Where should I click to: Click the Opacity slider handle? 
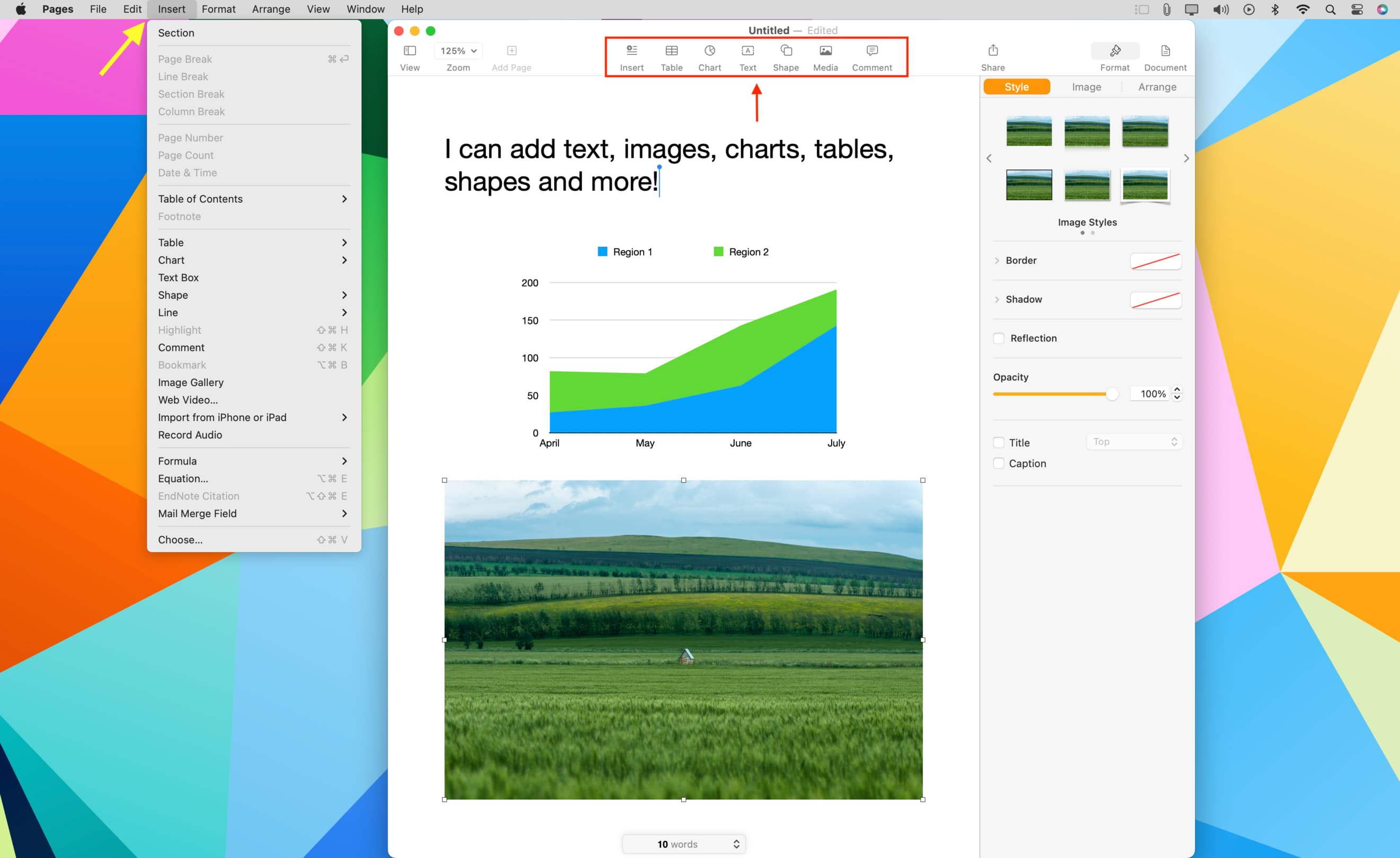click(x=1112, y=394)
